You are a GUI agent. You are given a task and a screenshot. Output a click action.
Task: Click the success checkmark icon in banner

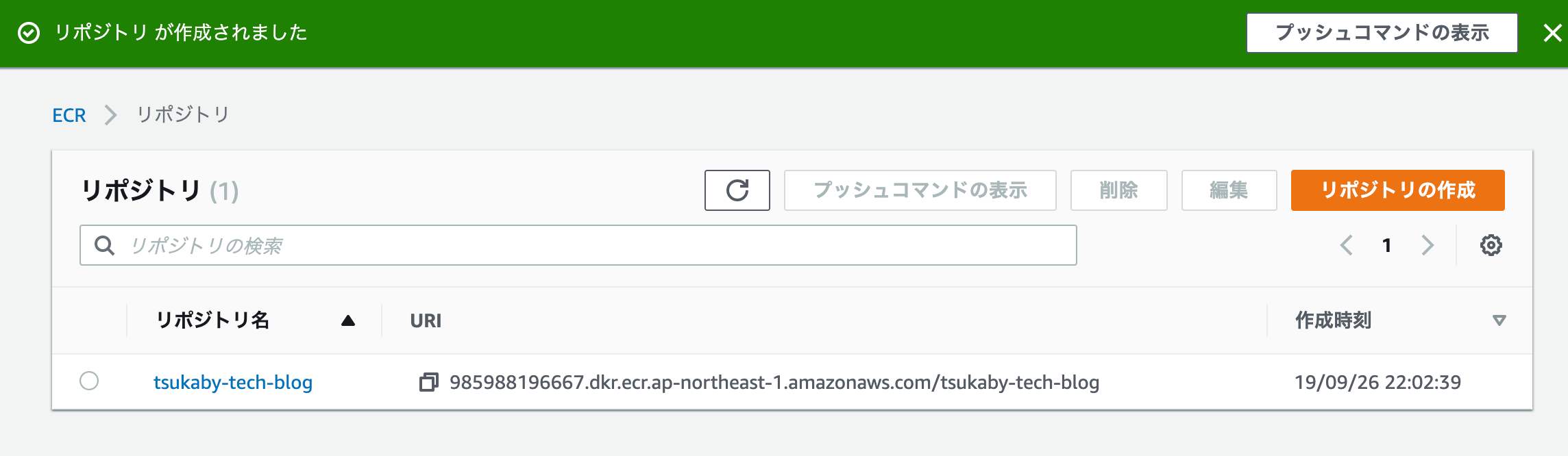pos(29,33)
